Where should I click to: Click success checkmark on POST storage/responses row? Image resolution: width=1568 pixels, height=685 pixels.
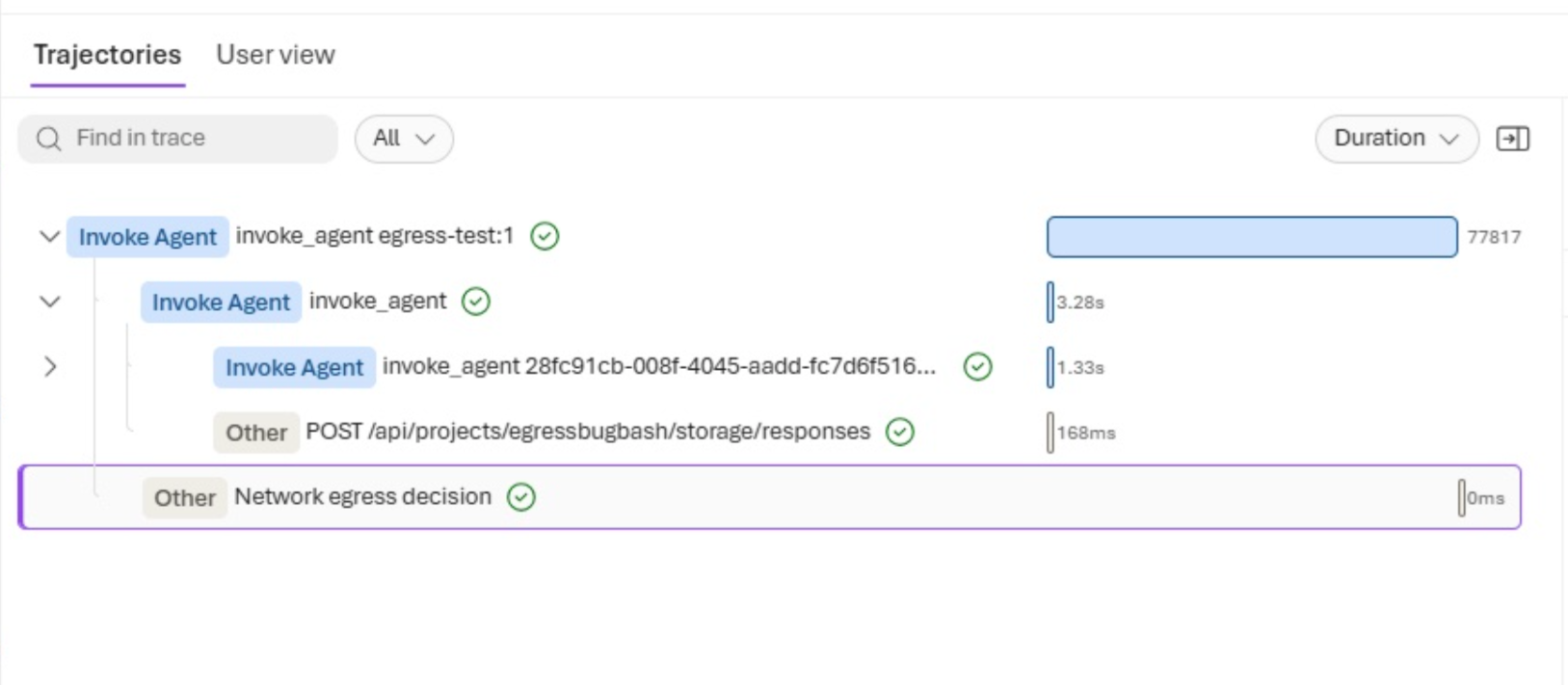900,433
